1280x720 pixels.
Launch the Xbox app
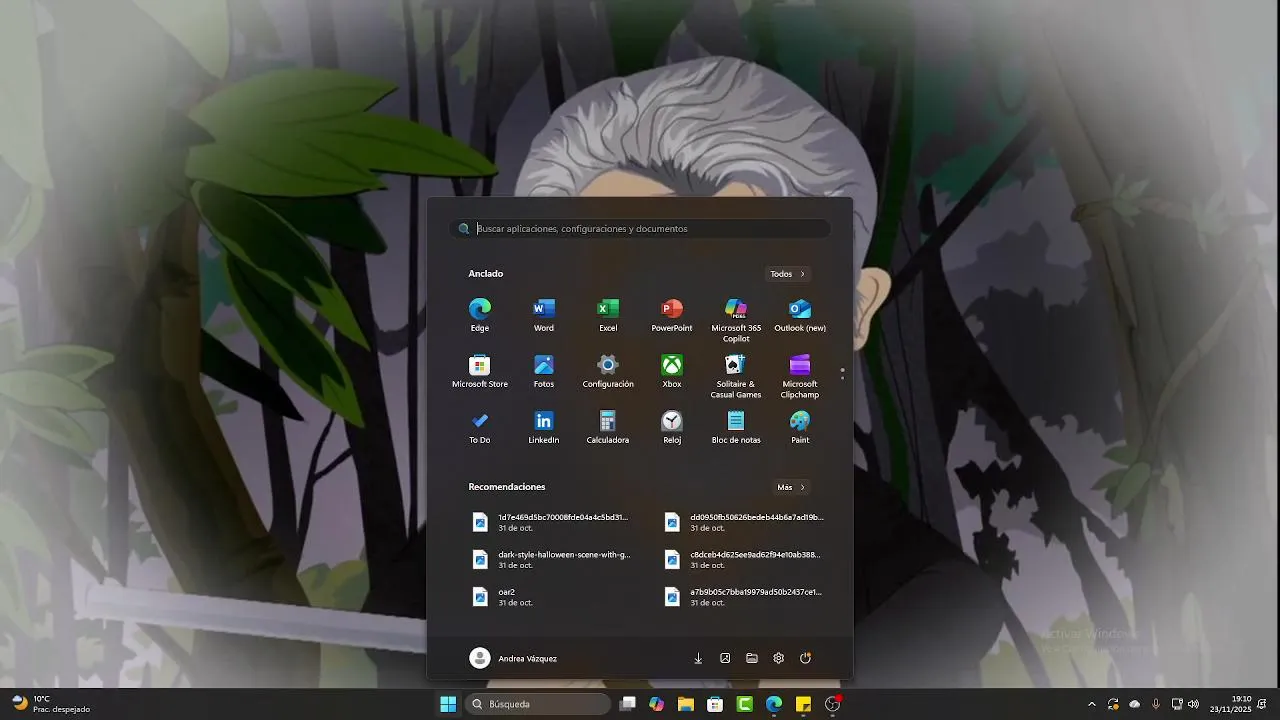point(672,371)
